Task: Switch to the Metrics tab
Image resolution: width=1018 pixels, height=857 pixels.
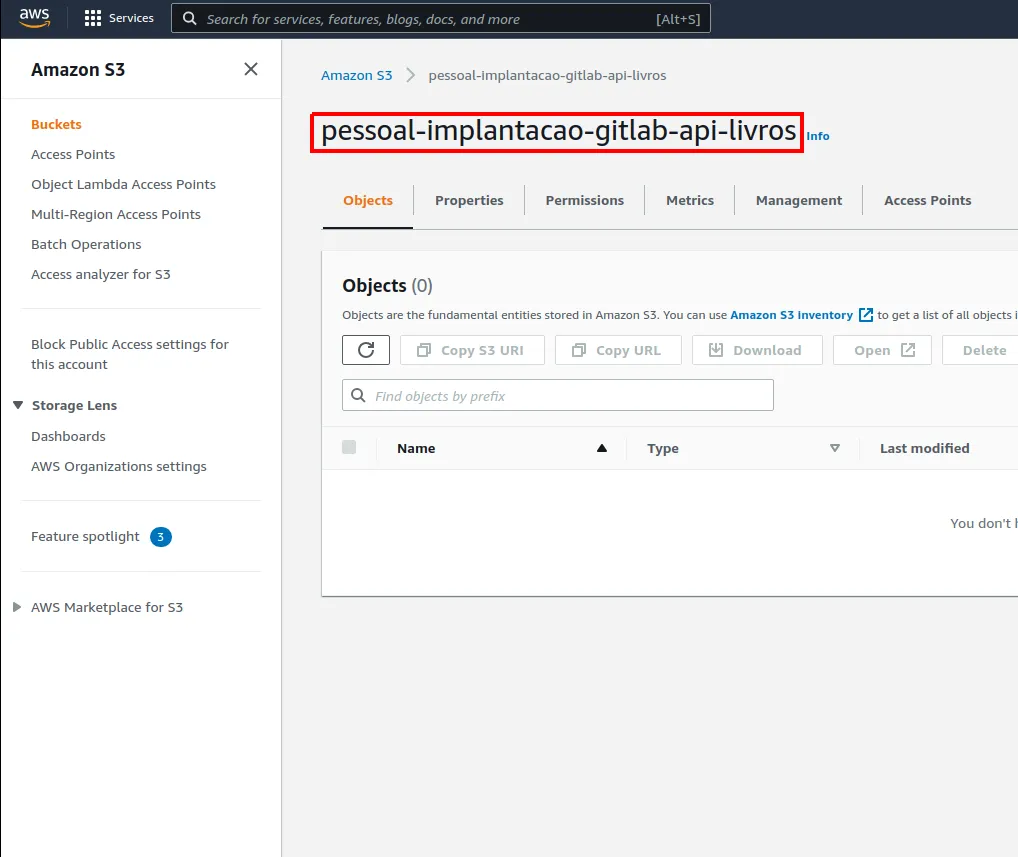Action: 689,200
